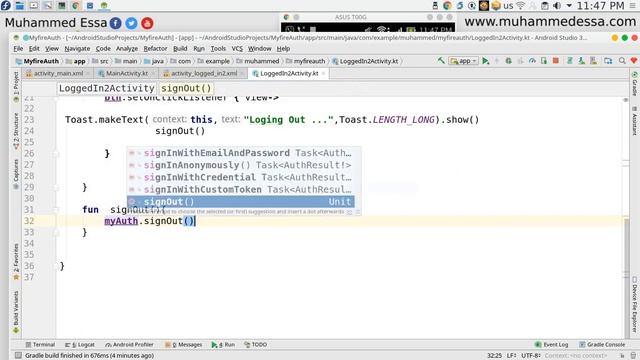640x360 pixels.
Task: Open Facebook link beside Muhammed Essa
Action: click(x=116, y=23)
